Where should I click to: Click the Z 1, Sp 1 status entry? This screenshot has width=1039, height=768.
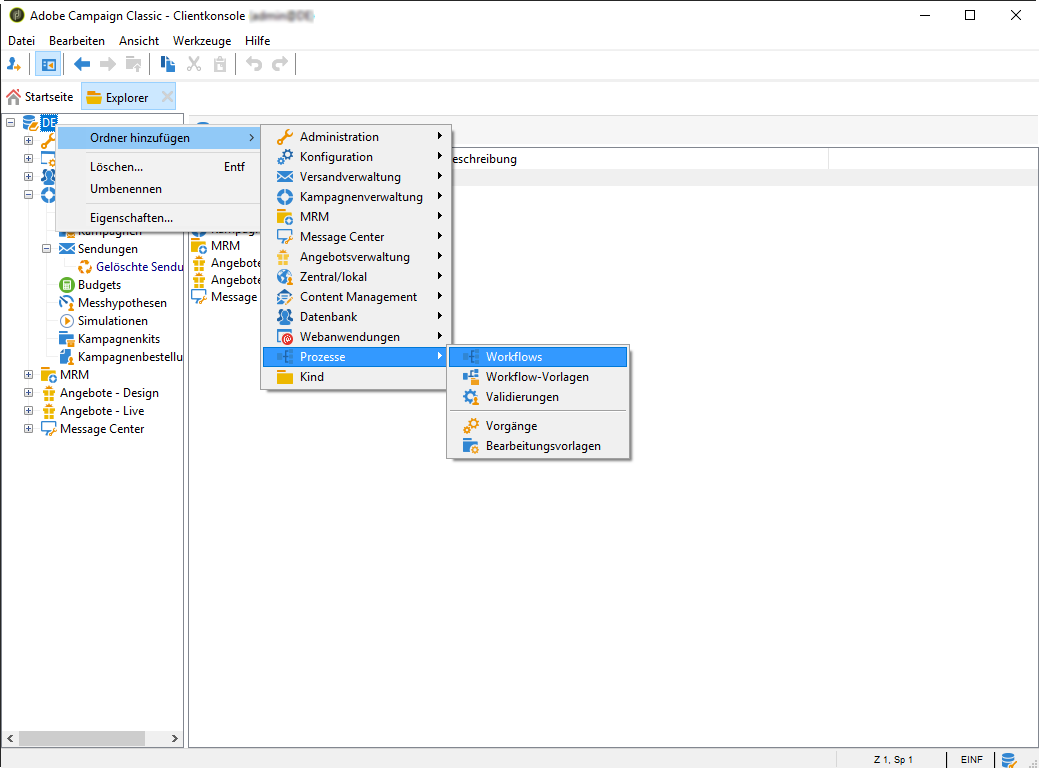(x=893, y=759)
